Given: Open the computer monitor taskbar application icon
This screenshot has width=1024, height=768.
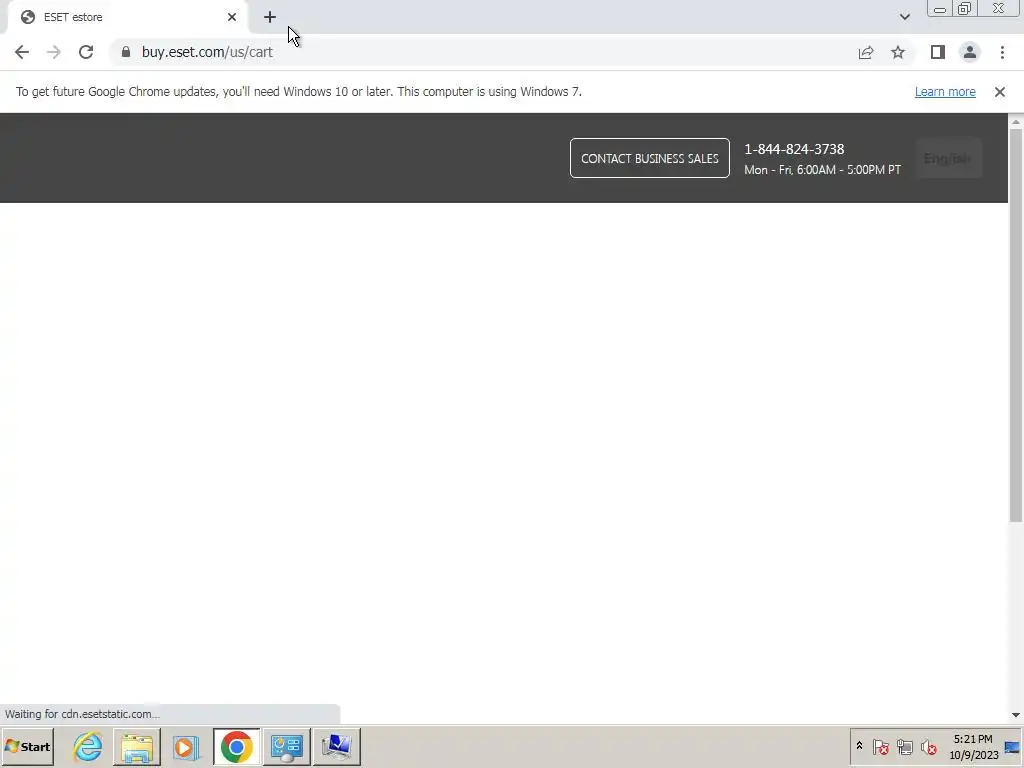Looking at the screenshot, I should pos(336,746).
